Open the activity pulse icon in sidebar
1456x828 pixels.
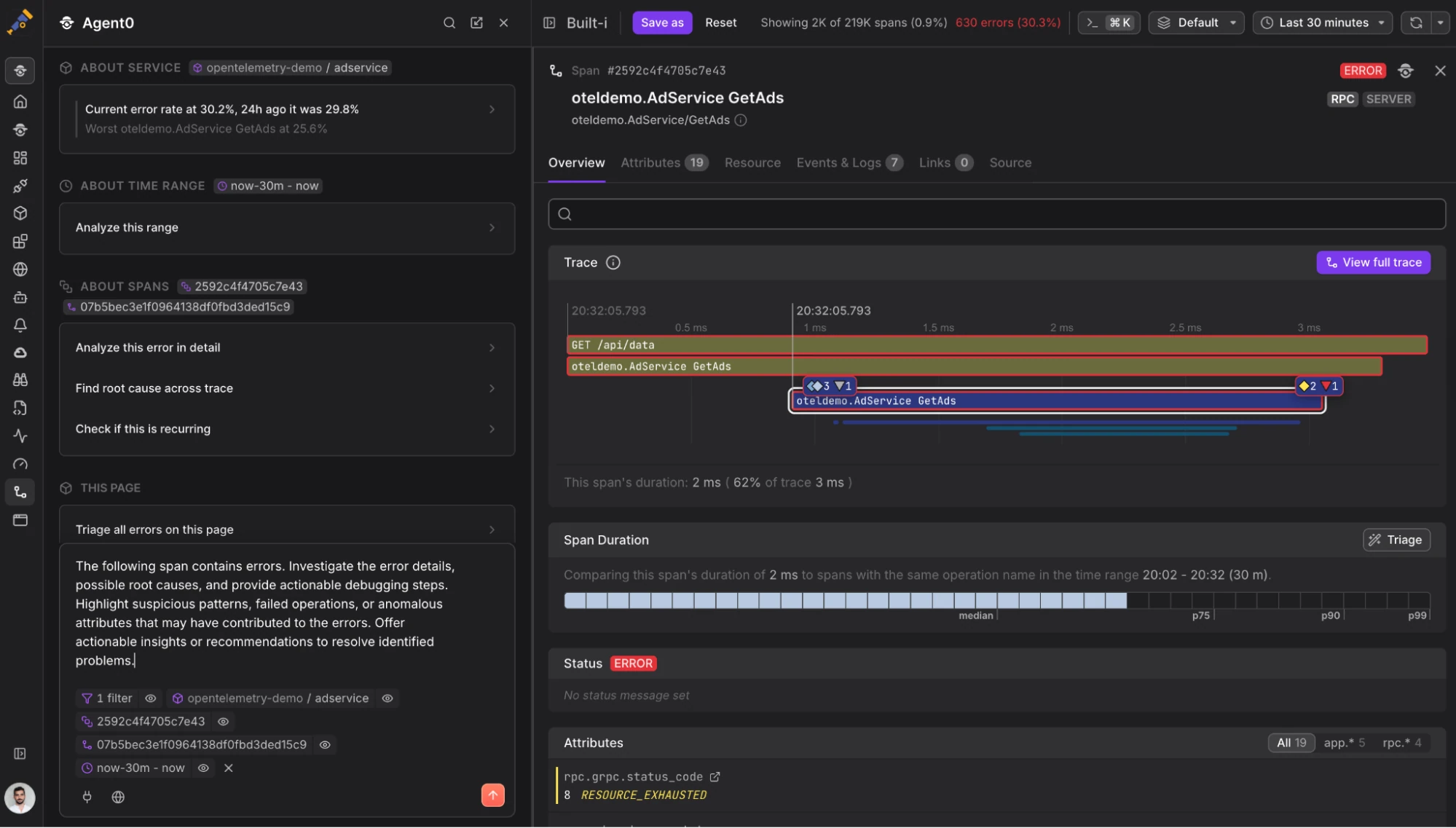(20, 436)
